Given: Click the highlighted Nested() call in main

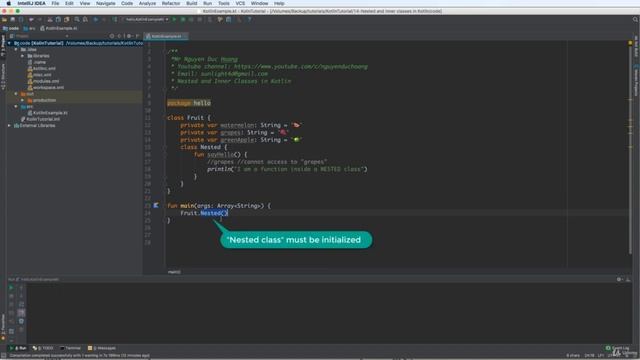Looking at the screenshot, I should click(214, 213).
